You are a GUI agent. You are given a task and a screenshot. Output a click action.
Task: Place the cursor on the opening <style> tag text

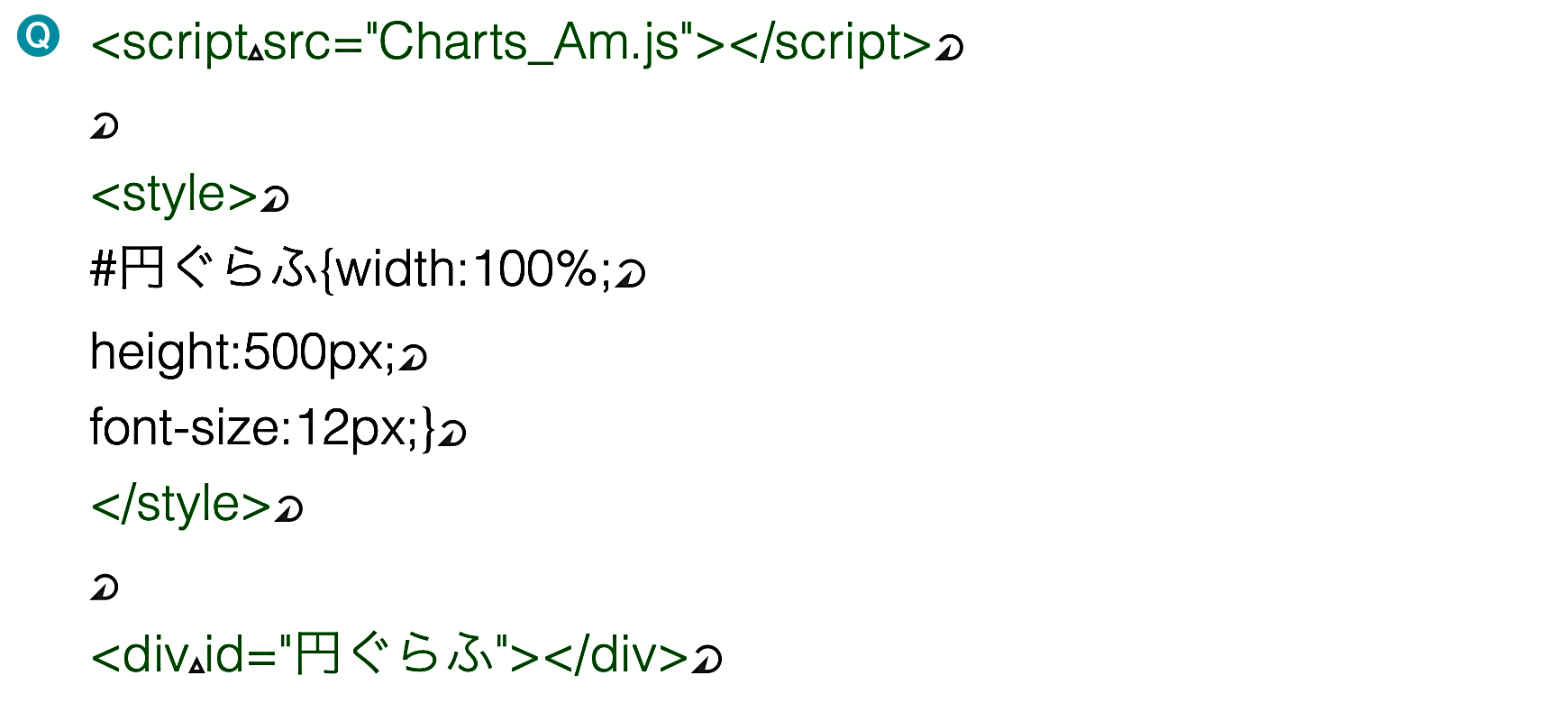[175, 196]
